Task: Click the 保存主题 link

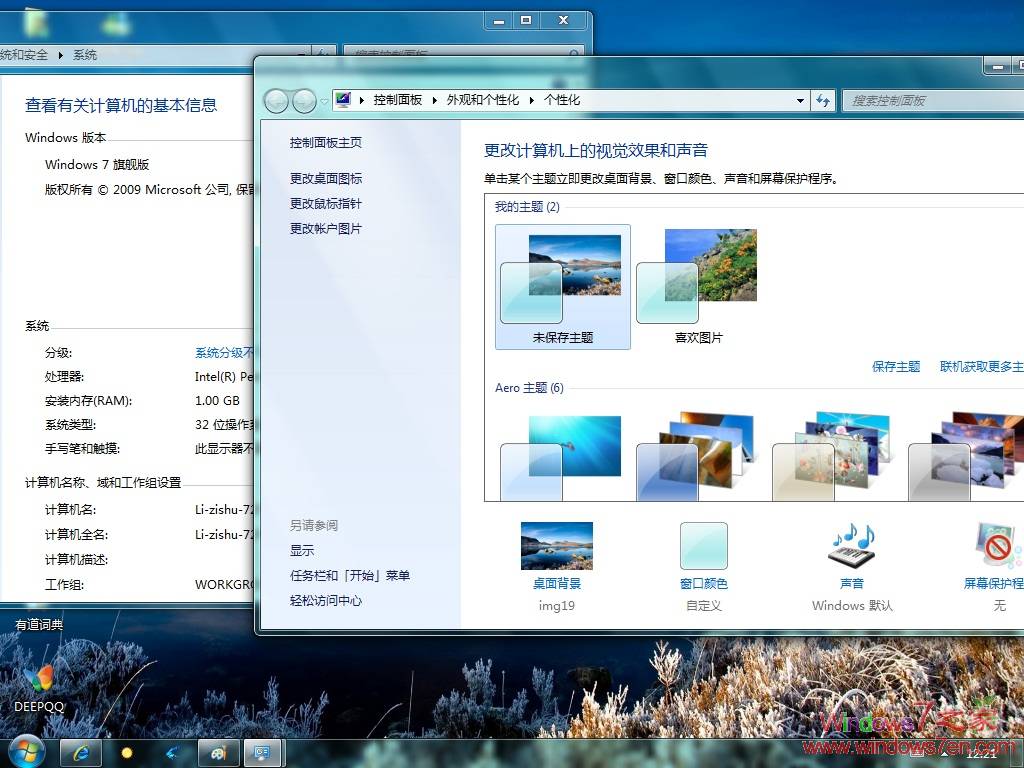Action: 896,367
